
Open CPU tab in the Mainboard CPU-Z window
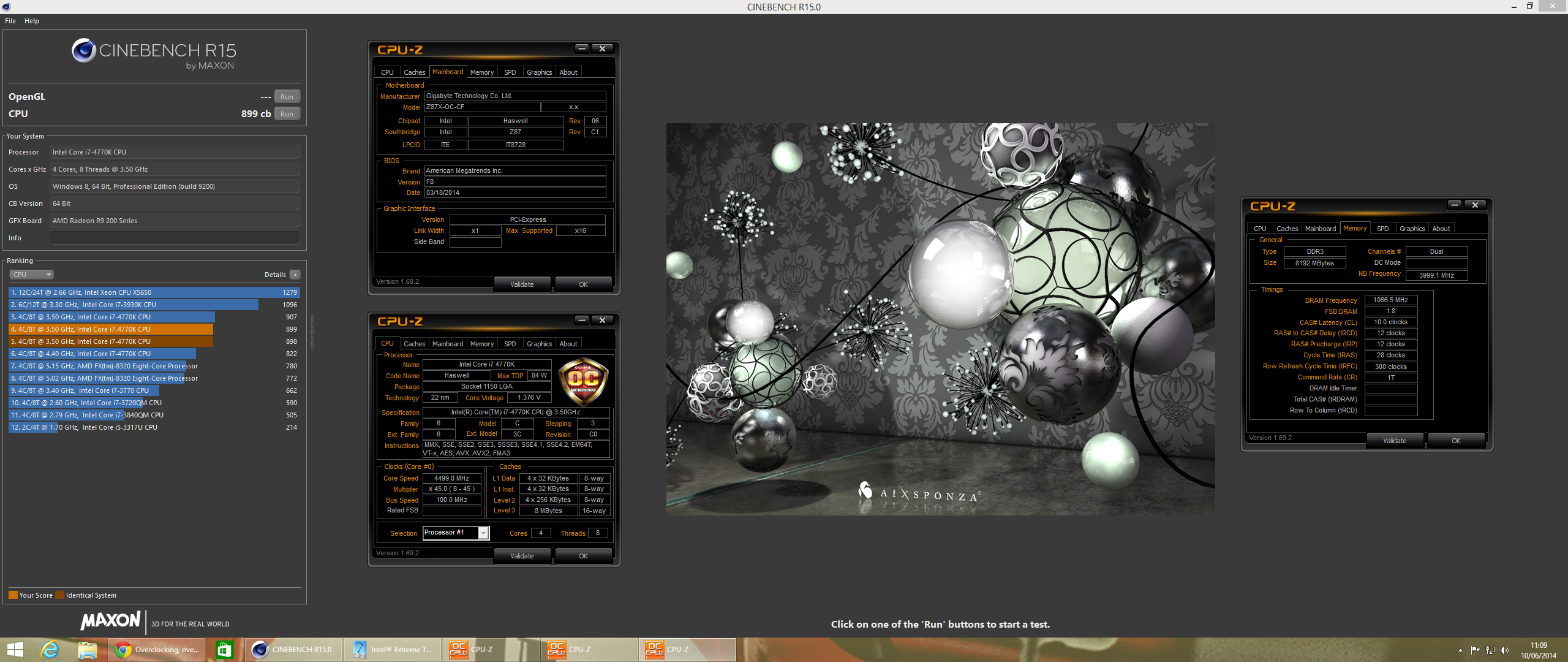click(388, 72)
